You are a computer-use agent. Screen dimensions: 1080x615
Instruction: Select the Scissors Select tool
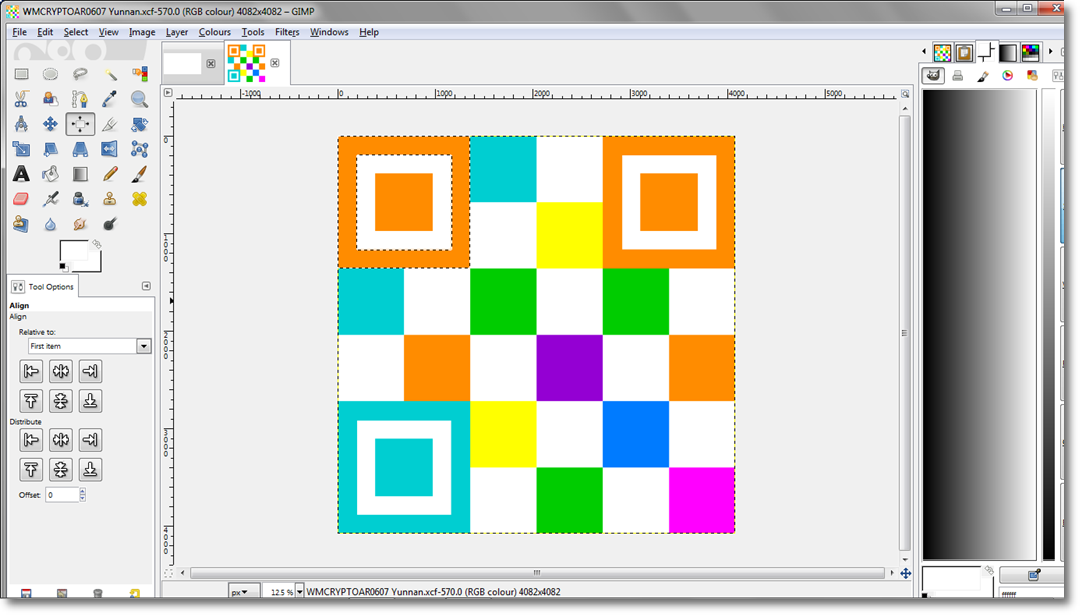pyautogui.click(x=21, y=99)
